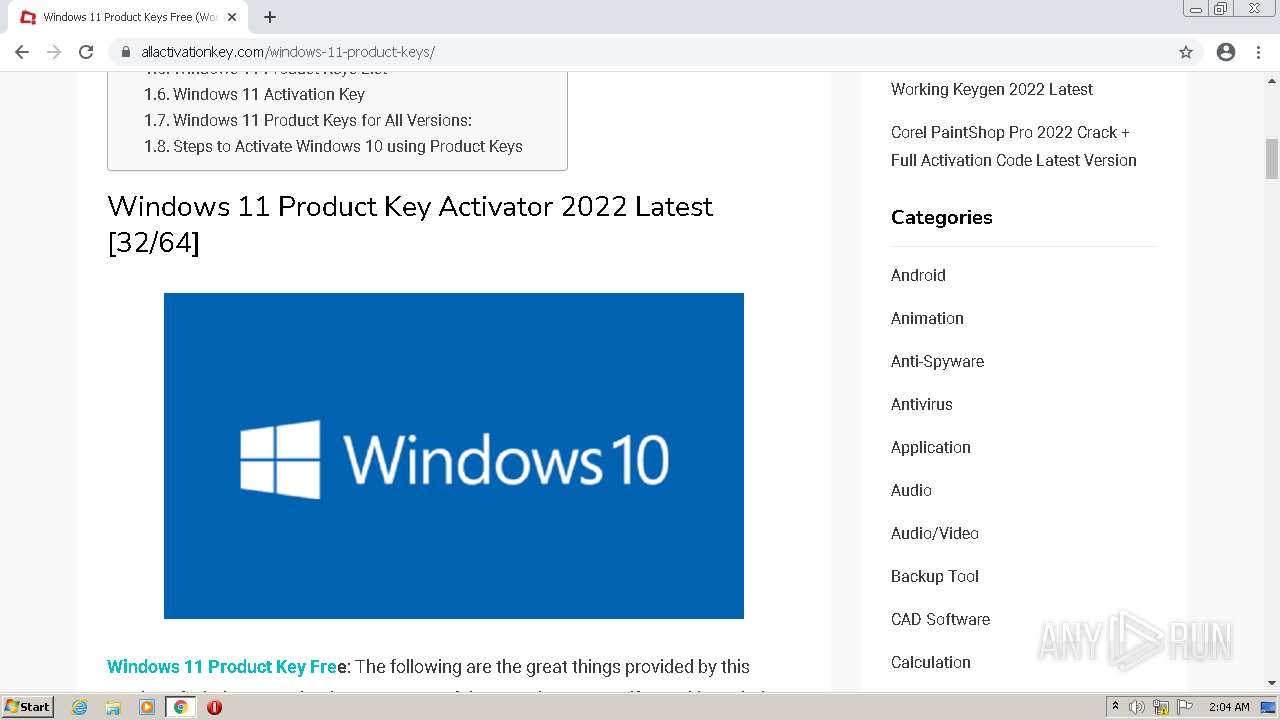Open the Animation category
This screenshot has height=720, width=1280.
pyautogui.click(x=927, y=318)
